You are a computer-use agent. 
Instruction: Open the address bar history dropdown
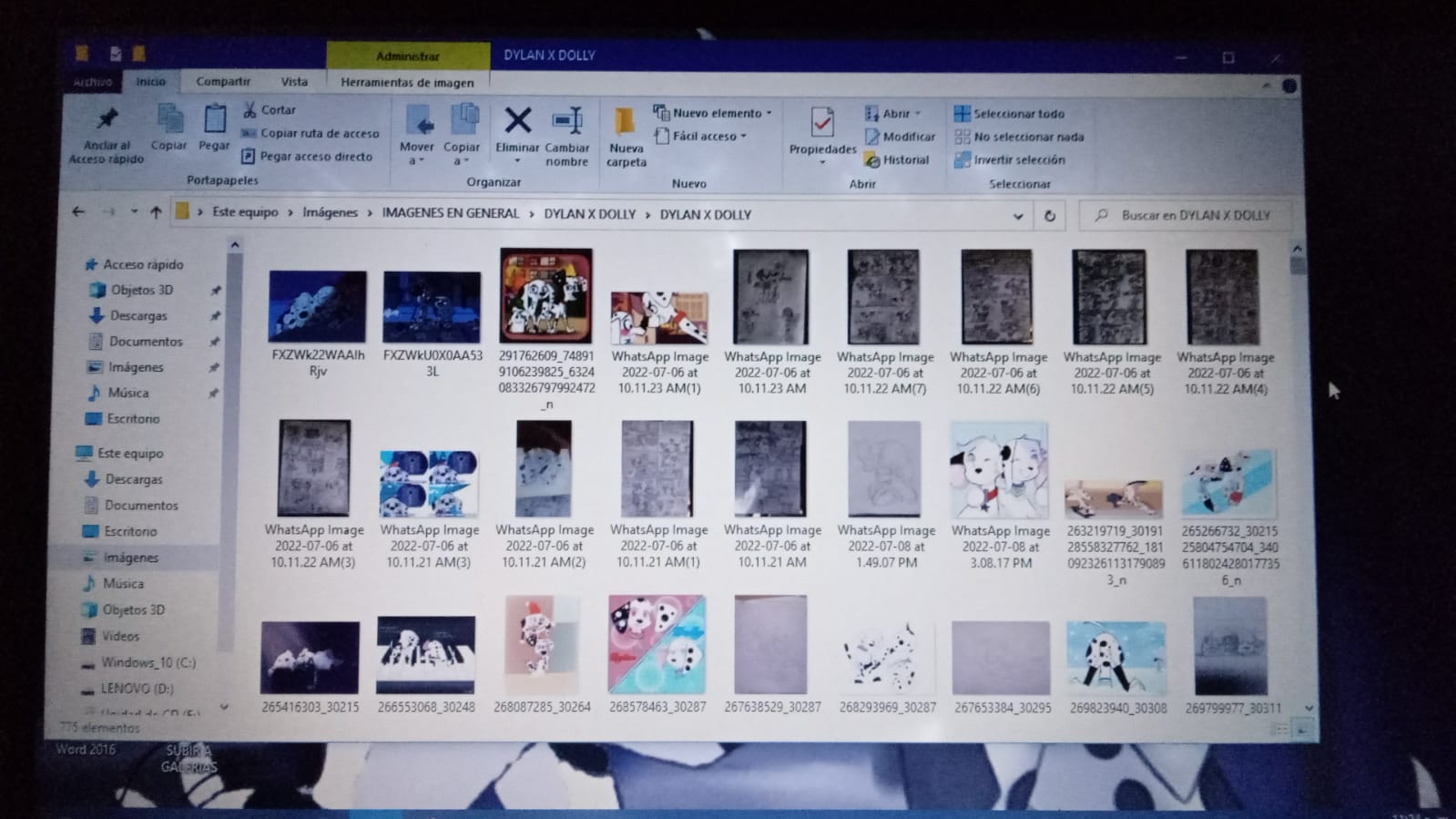1018,216
